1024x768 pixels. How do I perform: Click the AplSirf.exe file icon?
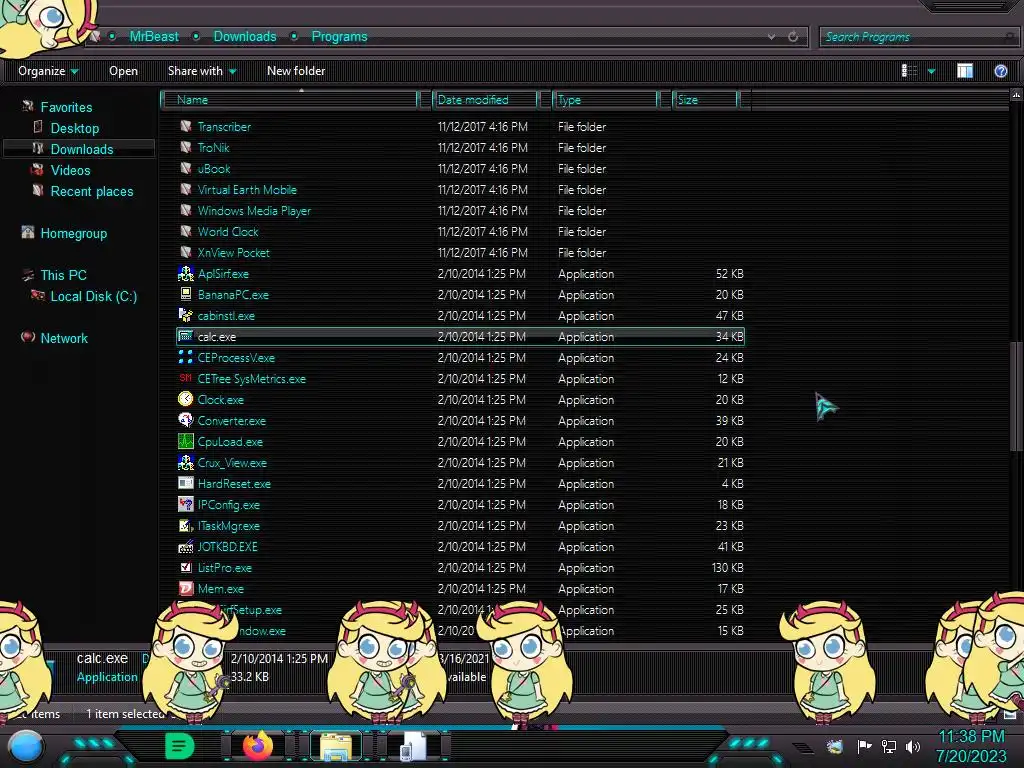pyautogui.click(x=185, y=274)
